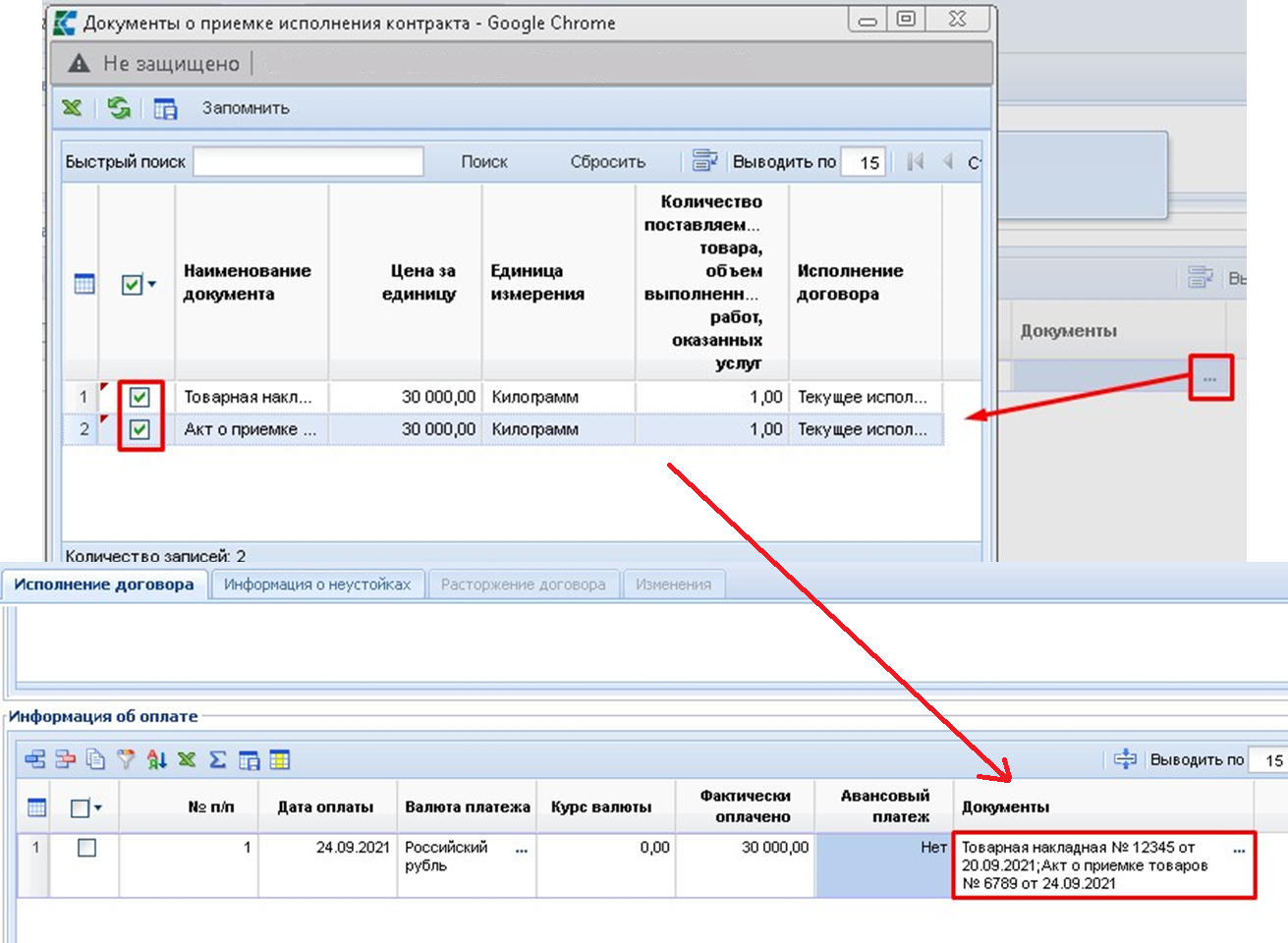
Task: Delete the selected payment row
Action: click(66, 759)
